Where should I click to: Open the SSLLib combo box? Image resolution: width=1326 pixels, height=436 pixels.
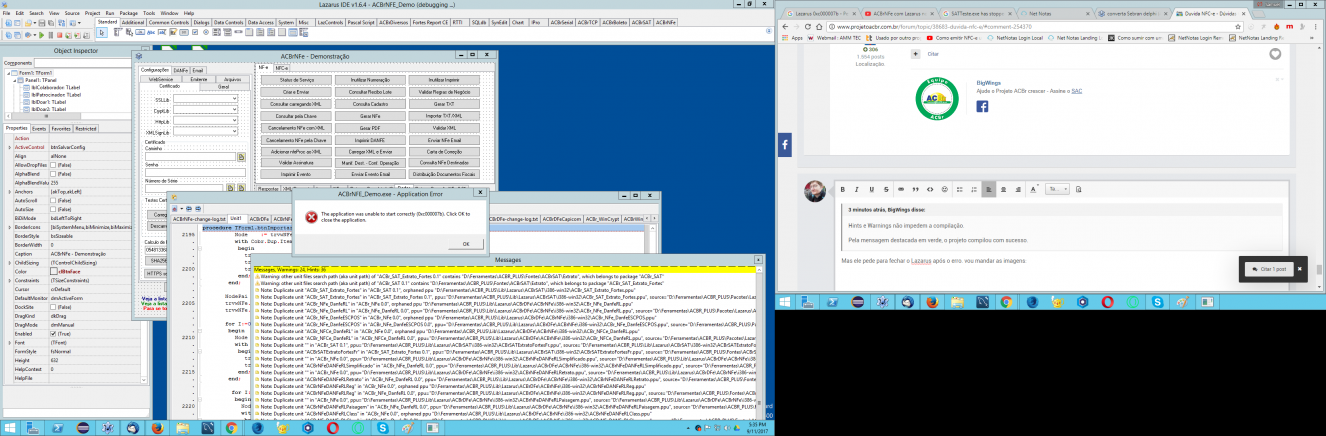[x=205, y=99]
